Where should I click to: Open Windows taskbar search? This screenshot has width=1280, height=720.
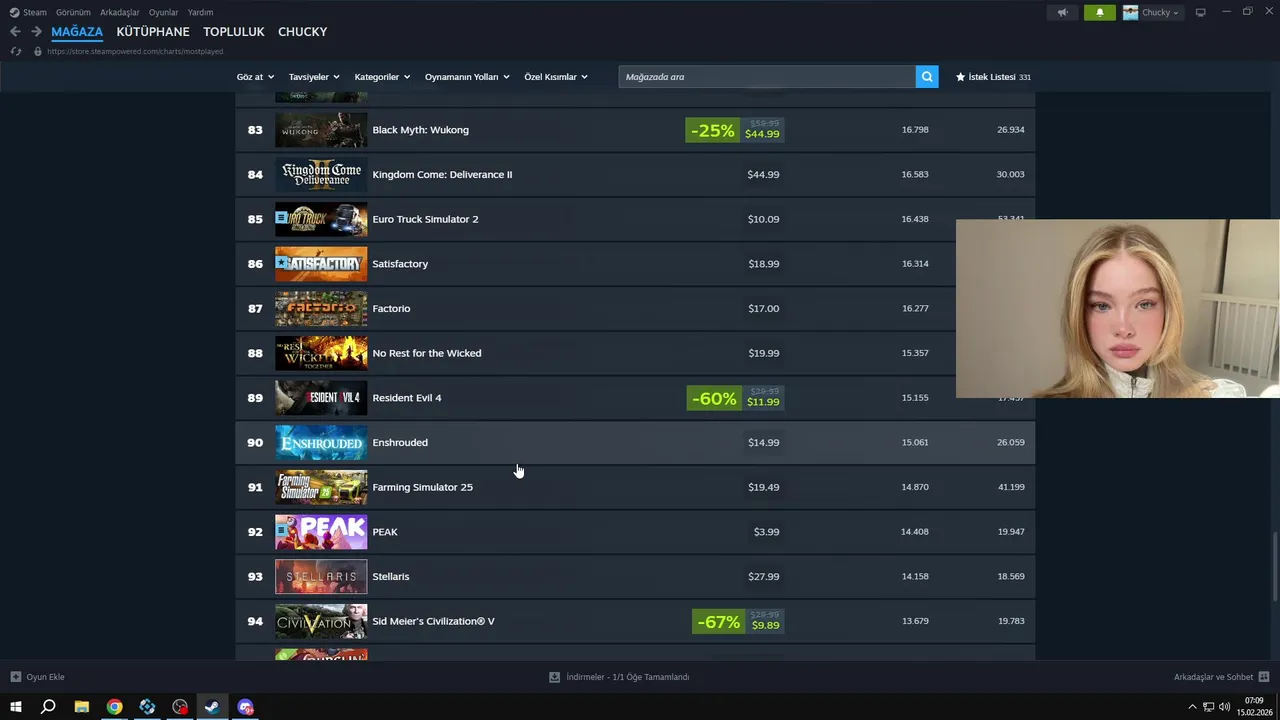click(48, 707)
